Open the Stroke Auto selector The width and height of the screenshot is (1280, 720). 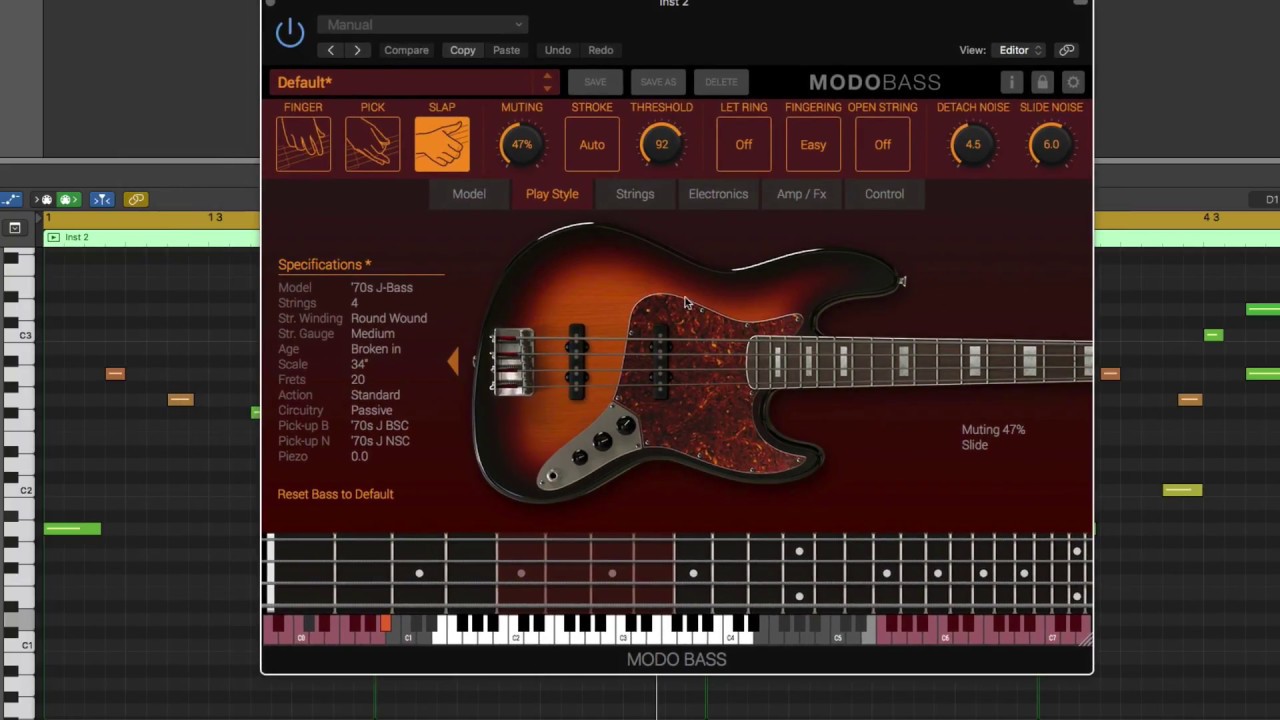(592, 145)
